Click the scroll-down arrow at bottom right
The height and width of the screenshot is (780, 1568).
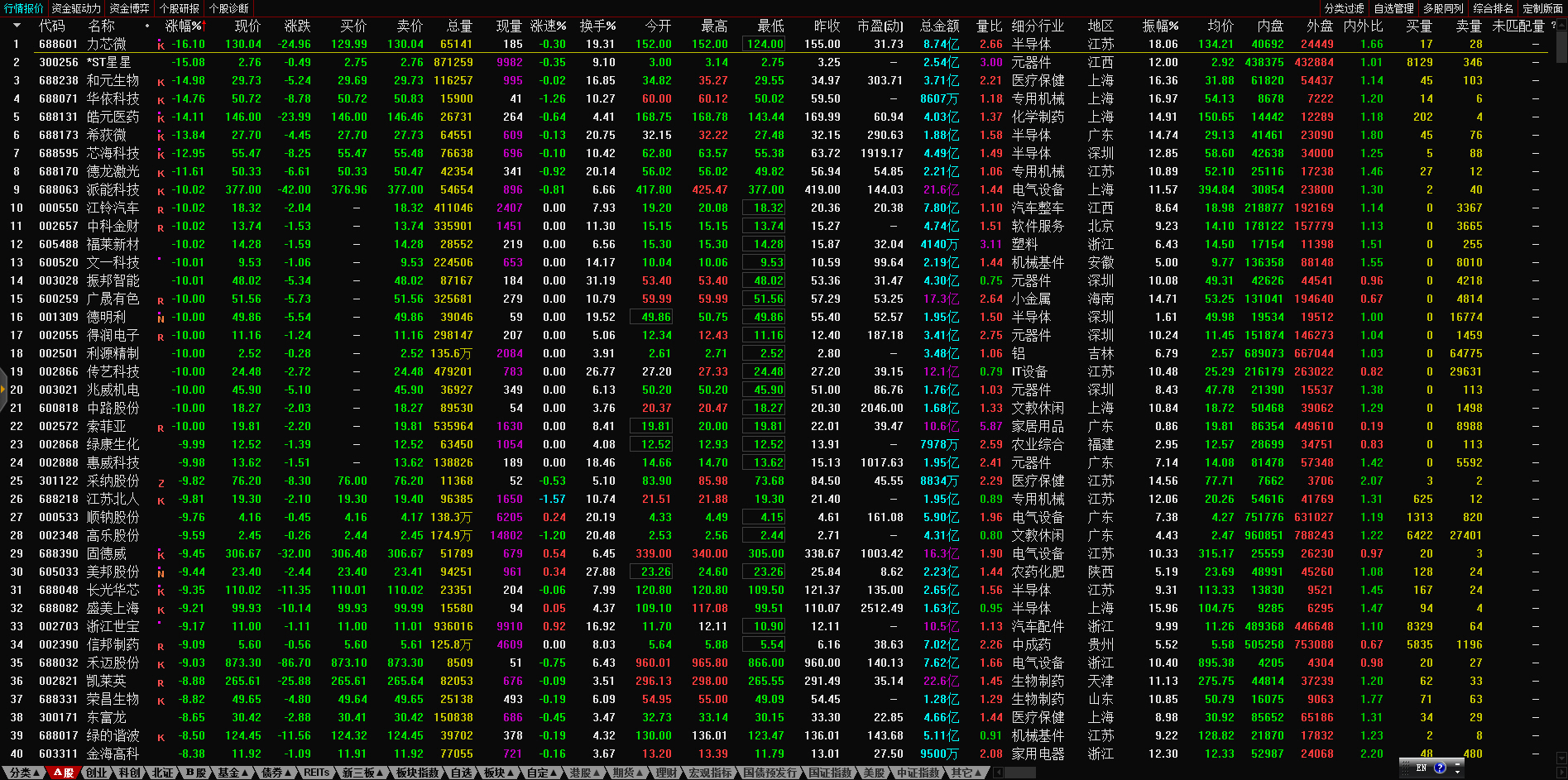point(1561,758)
